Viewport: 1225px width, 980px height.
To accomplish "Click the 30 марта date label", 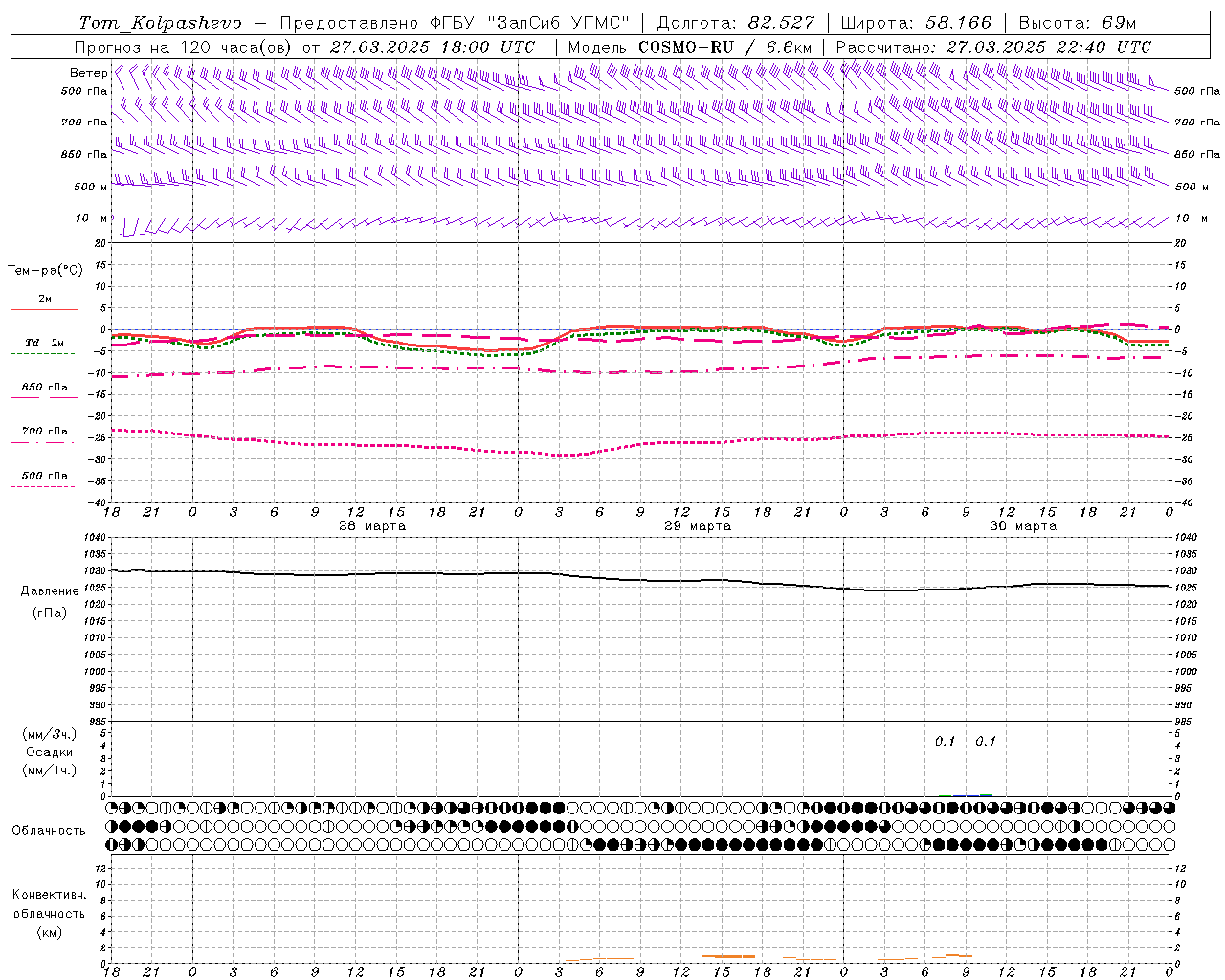I will pos(1023,526).
